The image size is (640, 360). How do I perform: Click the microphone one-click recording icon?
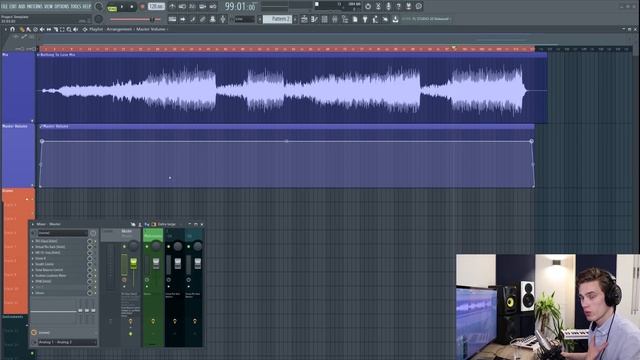388,6
